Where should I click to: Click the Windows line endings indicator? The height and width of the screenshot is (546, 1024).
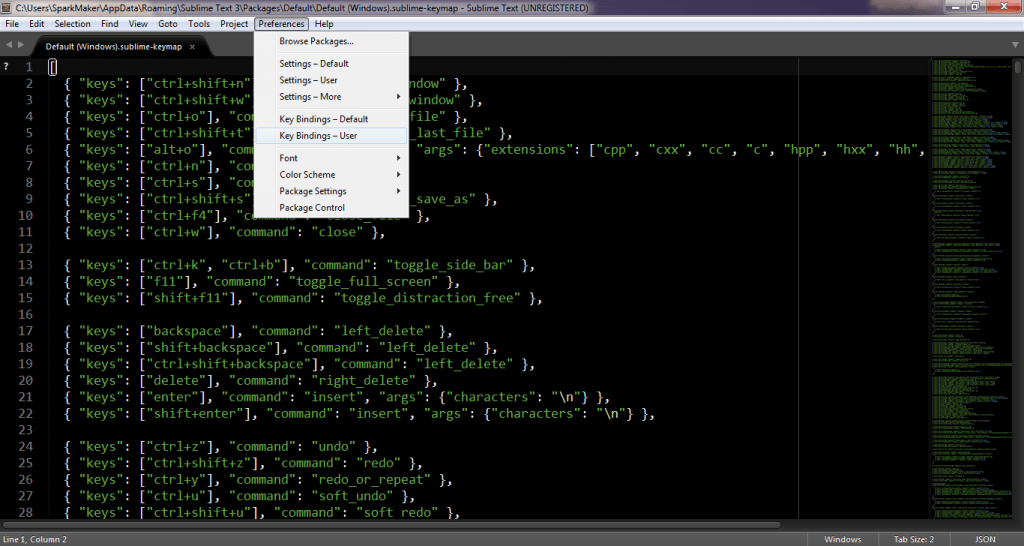pyautogui.click(x=843, y=539)
